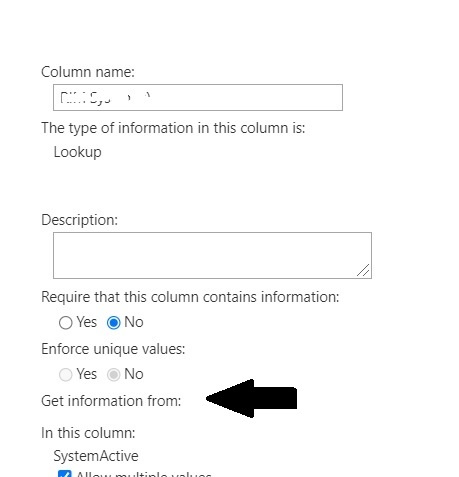
Task: Click the Description label
Action: 79,220
